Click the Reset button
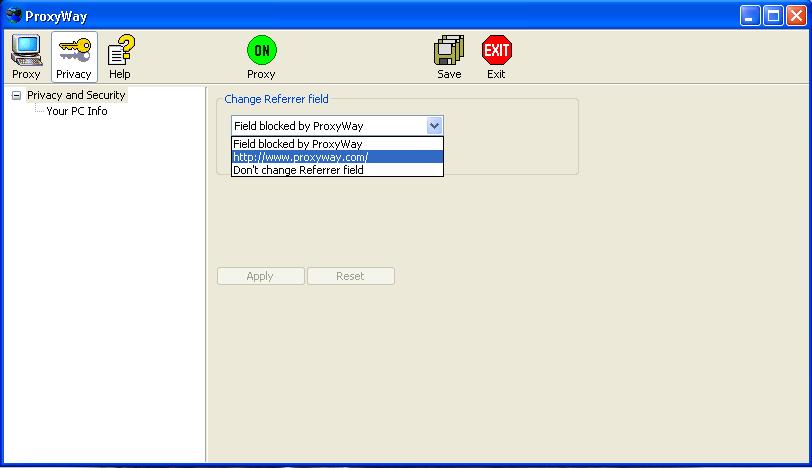812x468 pixels. point(351,276)
